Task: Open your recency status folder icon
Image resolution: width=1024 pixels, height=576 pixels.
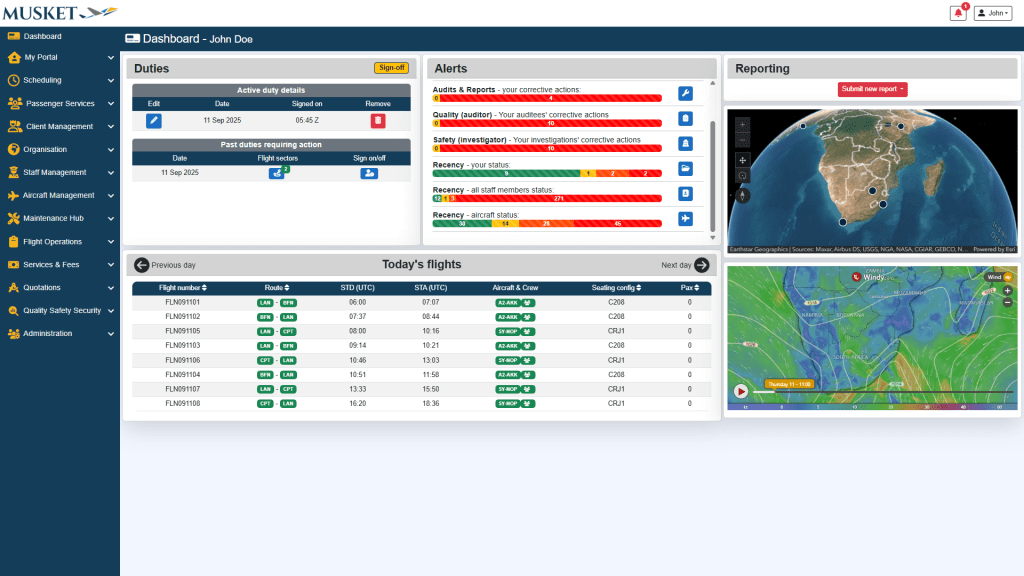Action: [685, 169]
